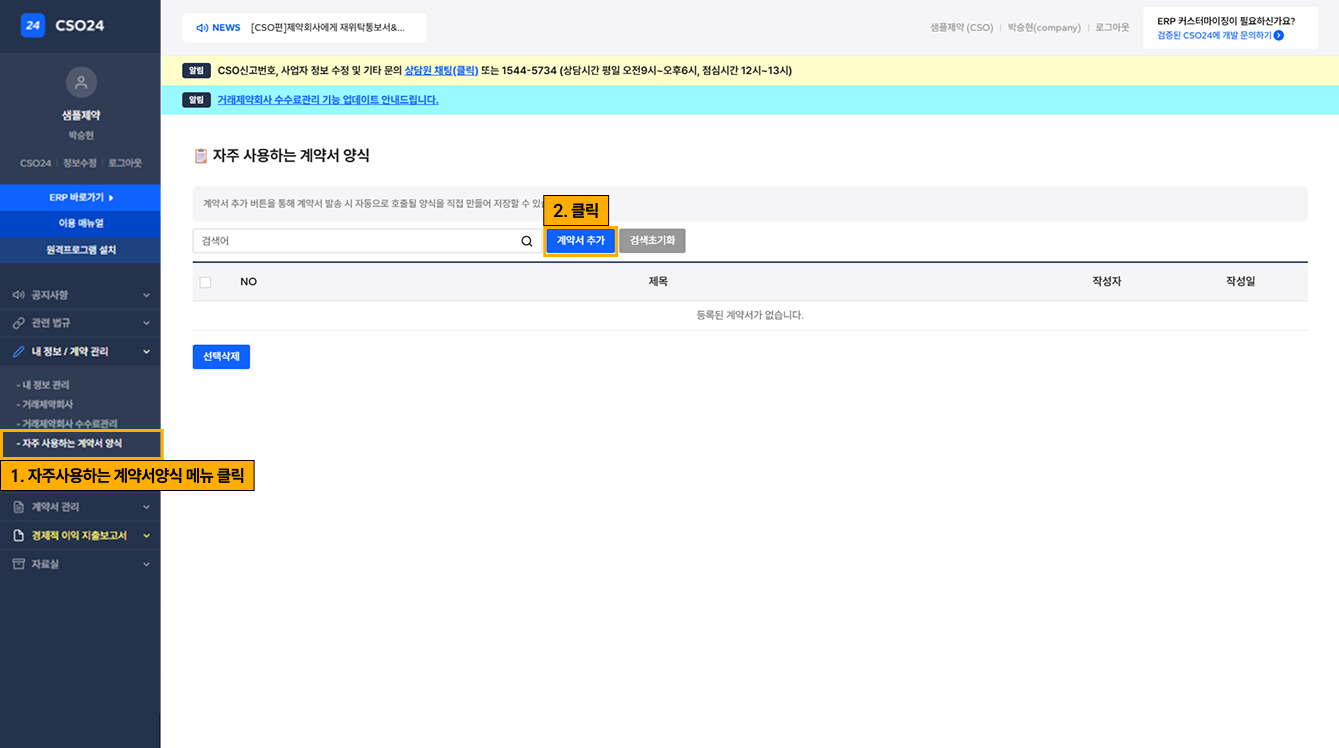Click the 로그아웃 link in top header
This screenshot has height=748, width=1339.
point(1112,28)
